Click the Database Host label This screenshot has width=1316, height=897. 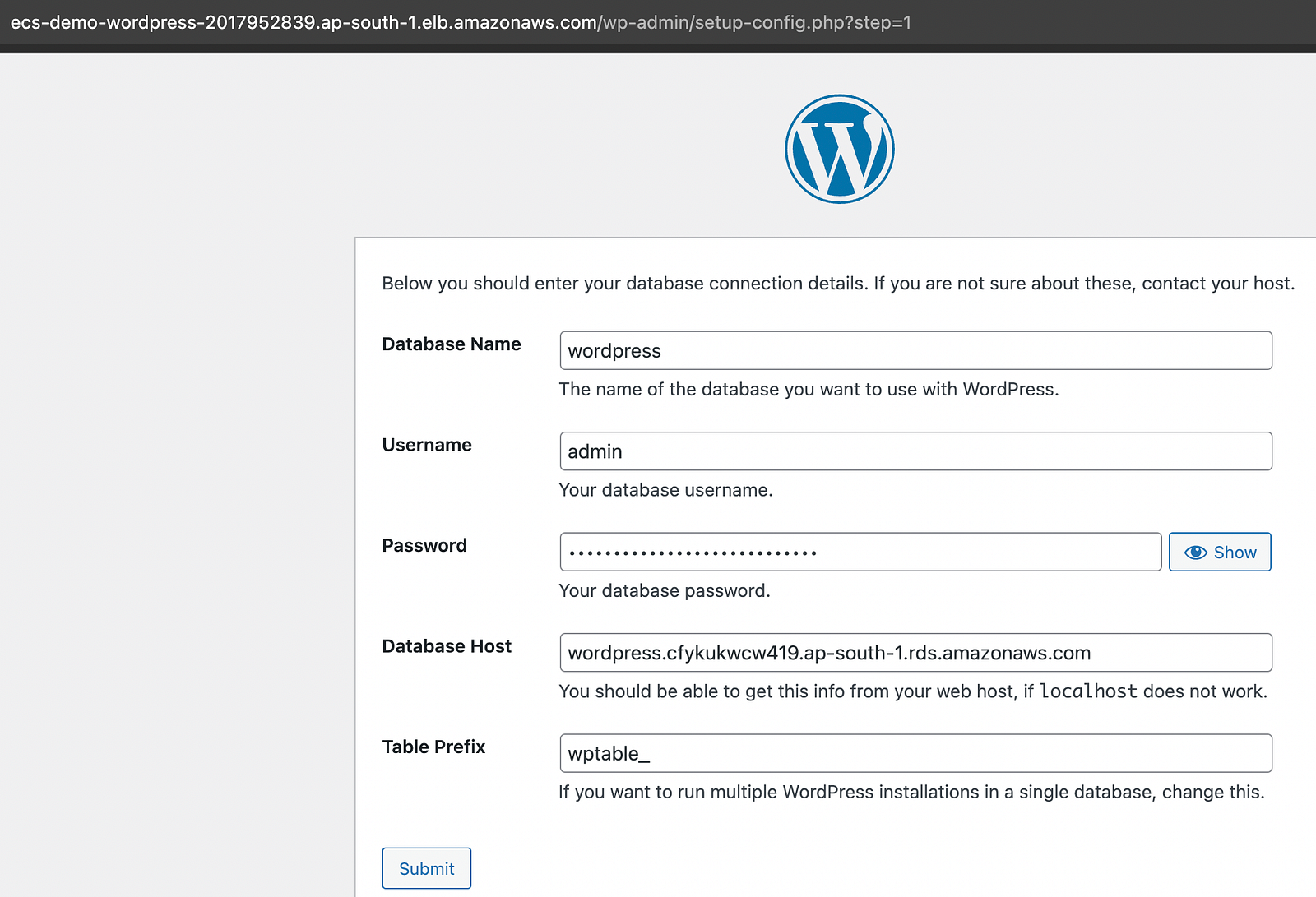click(x=447, y=646)
